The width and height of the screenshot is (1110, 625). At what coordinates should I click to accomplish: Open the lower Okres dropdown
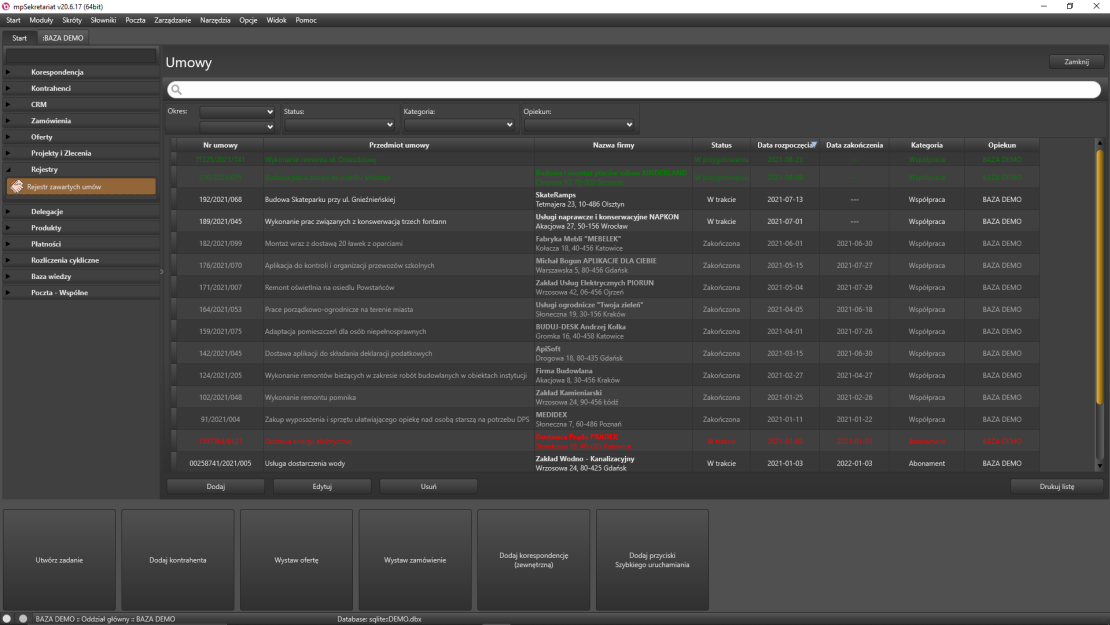236,127
